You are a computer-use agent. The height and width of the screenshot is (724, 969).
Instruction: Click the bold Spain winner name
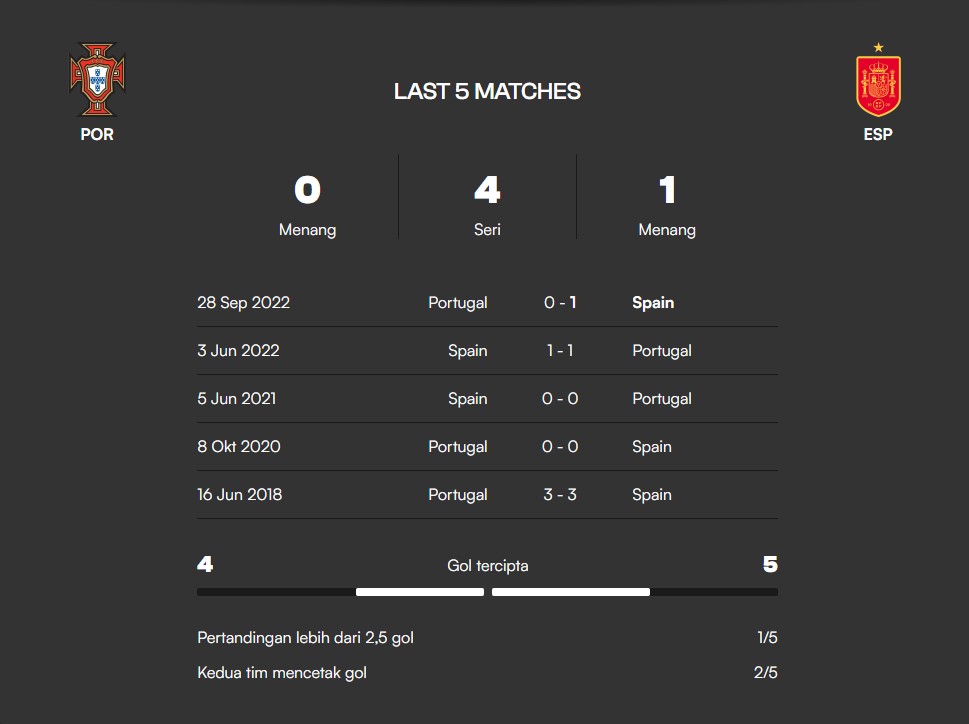pos(653,303)
